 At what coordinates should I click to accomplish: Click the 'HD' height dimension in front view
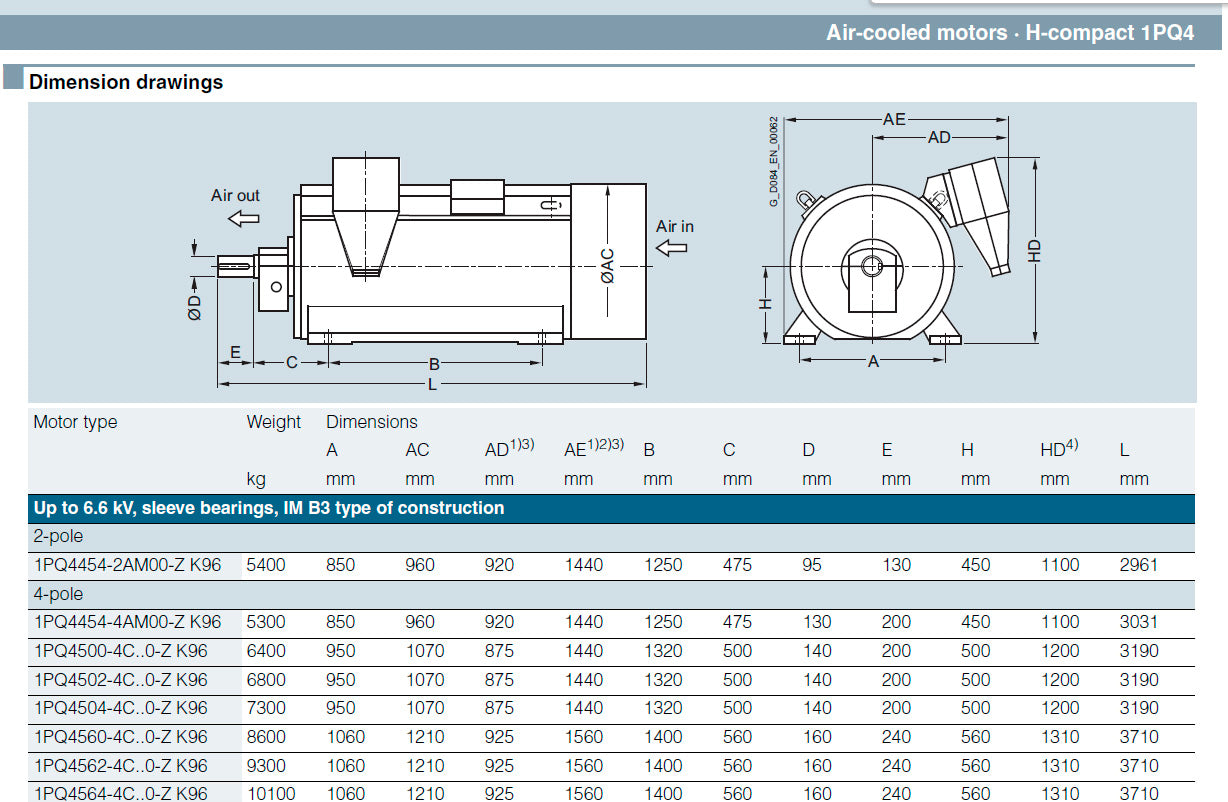(x=1035, y=250)
